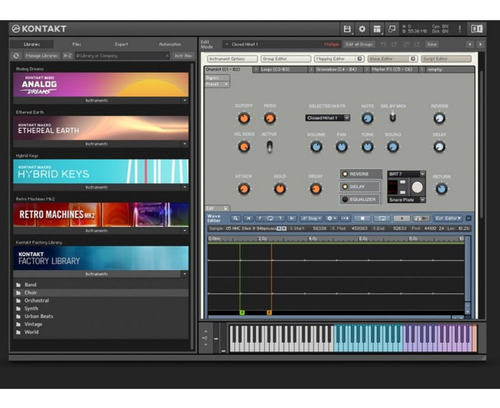This screenshot has height=408, width=500.
Task: Toggle the Mapping Editor popout square
Action: pos(360,59)
